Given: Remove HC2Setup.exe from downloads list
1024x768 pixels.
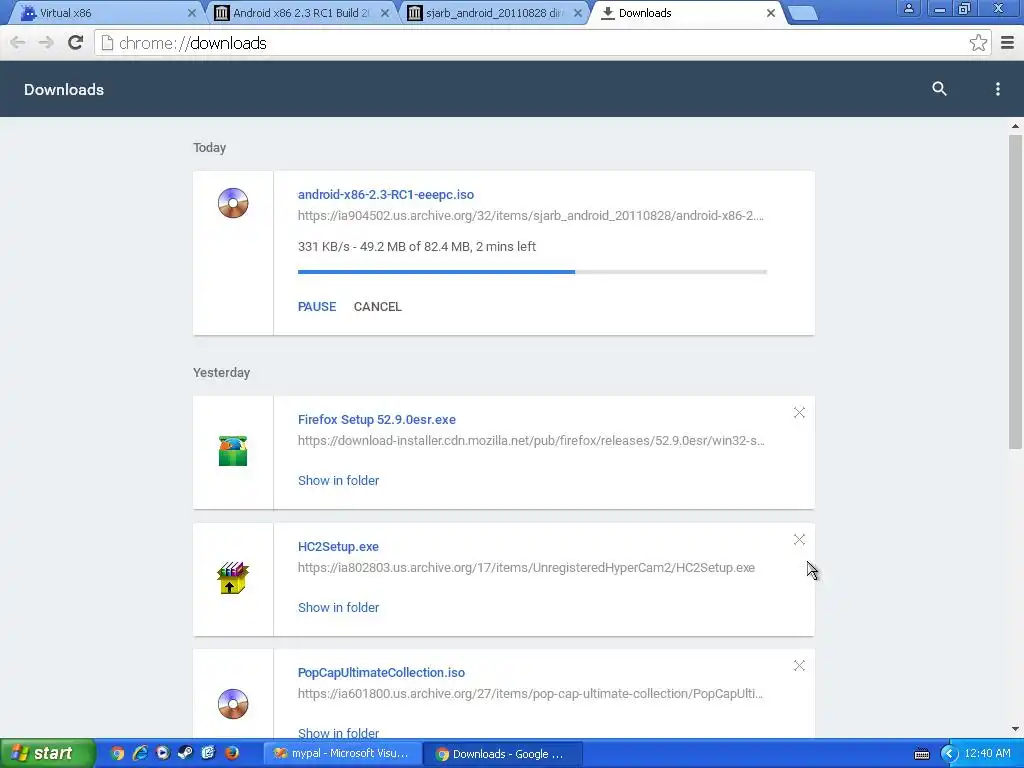Looking at the screenshot, I should [799, 539].
